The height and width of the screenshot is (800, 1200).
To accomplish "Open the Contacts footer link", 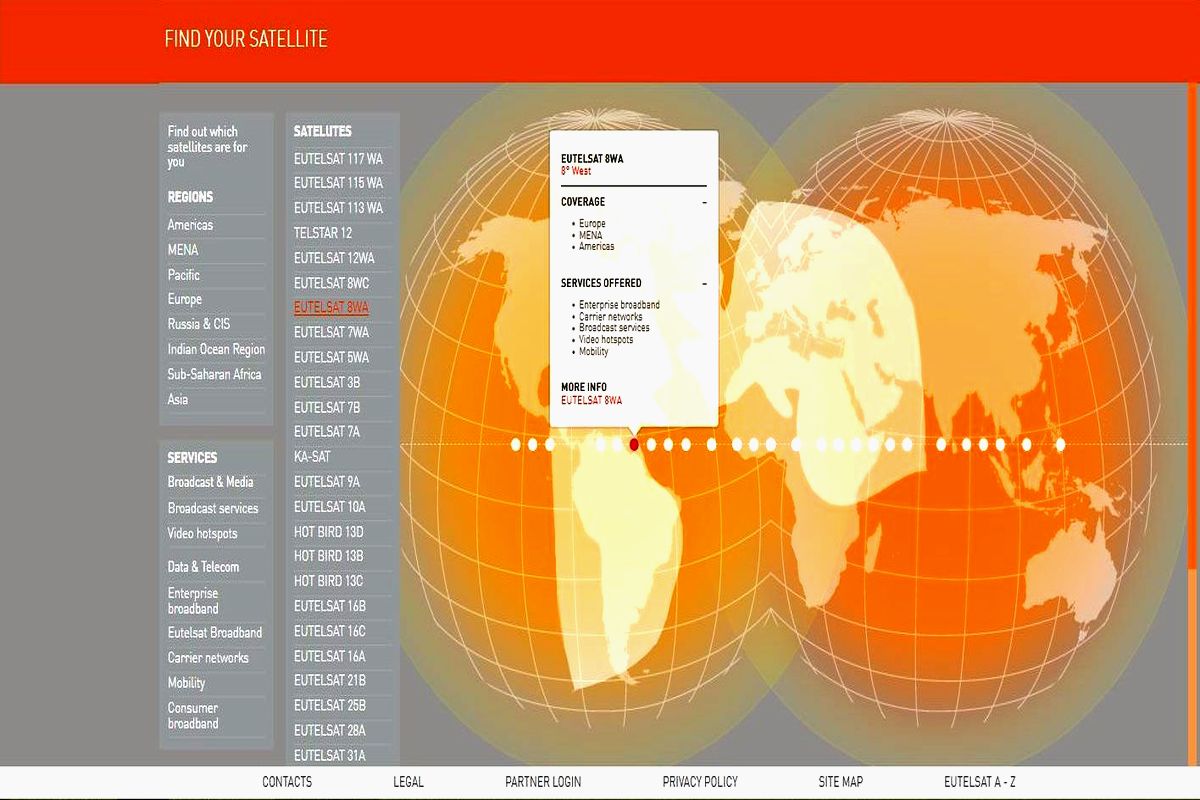I will pos(287,782).
